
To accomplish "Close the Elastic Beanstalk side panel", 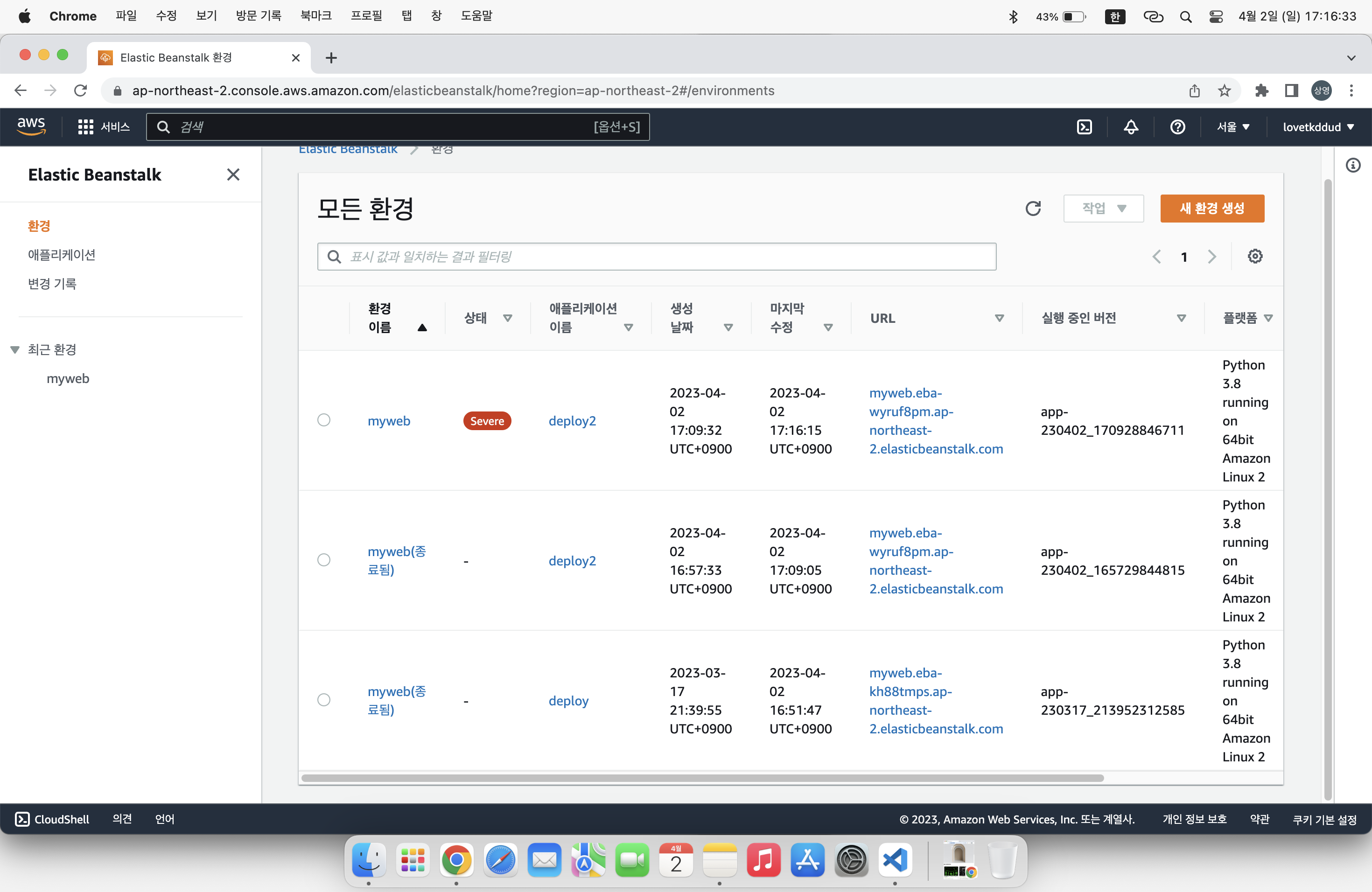I will (x=233, y=174).
